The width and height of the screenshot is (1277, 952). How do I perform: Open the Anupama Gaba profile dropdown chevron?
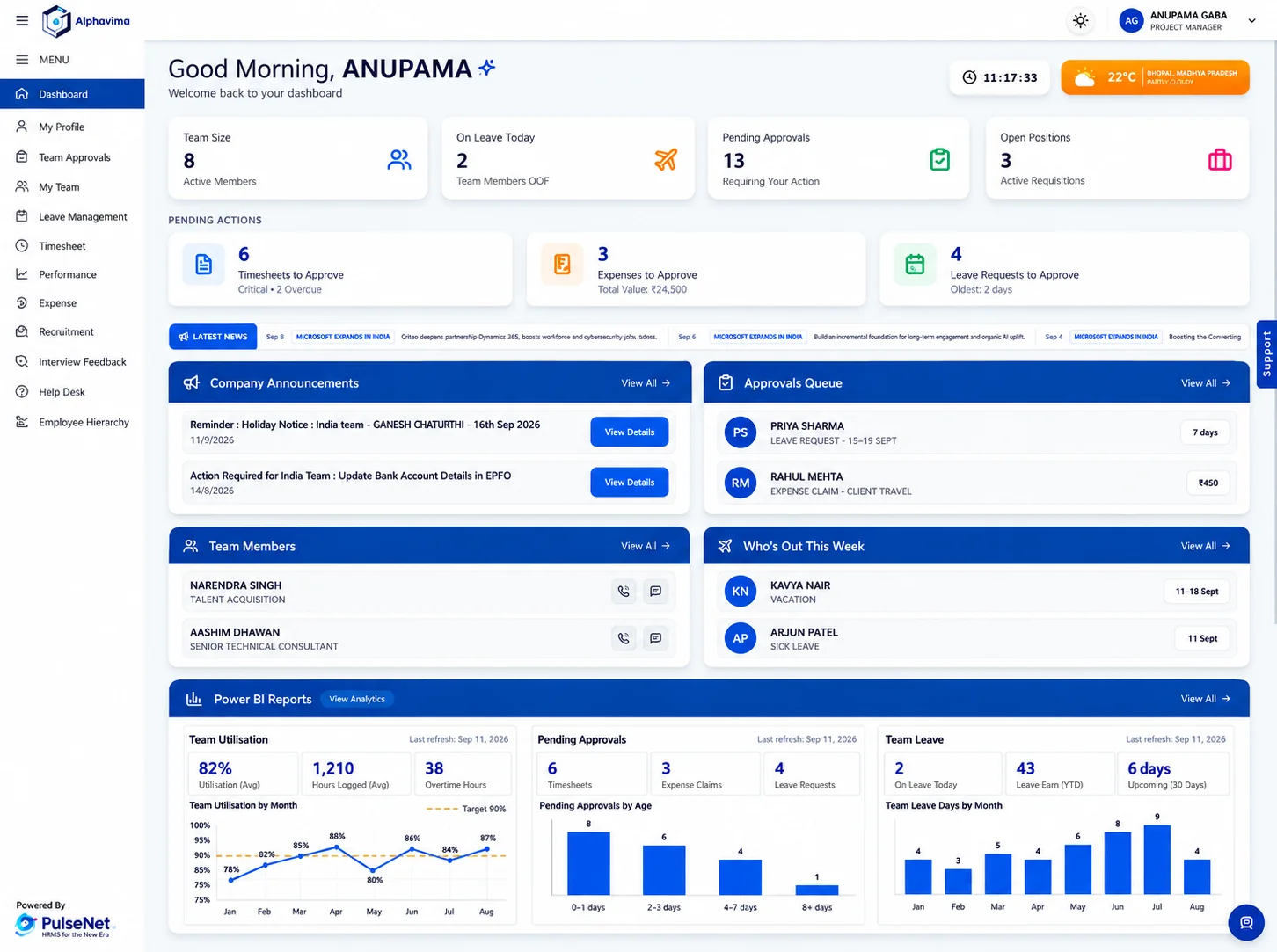tap(1251, 21)
